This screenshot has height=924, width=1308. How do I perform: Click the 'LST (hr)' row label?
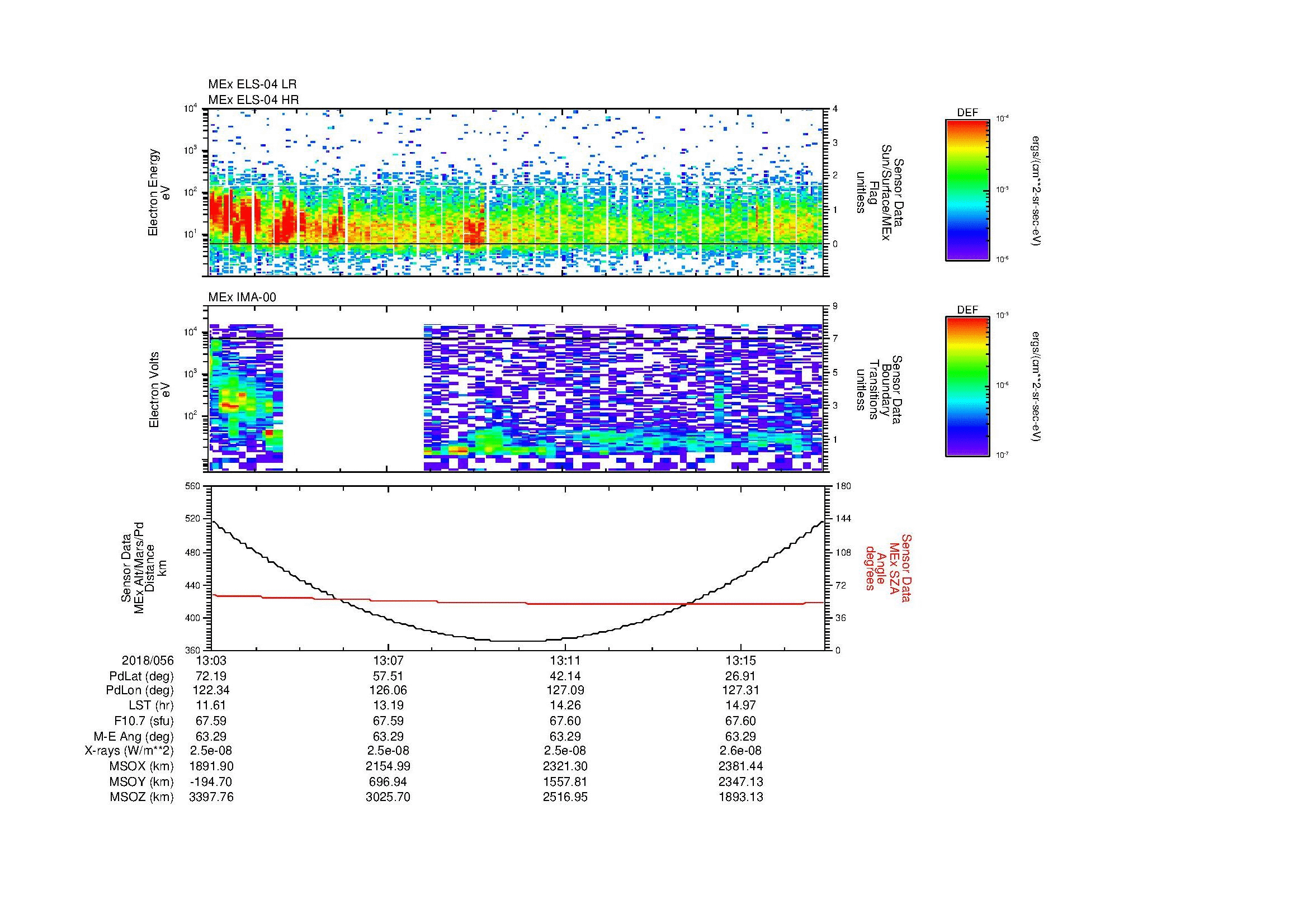point(151,706)
